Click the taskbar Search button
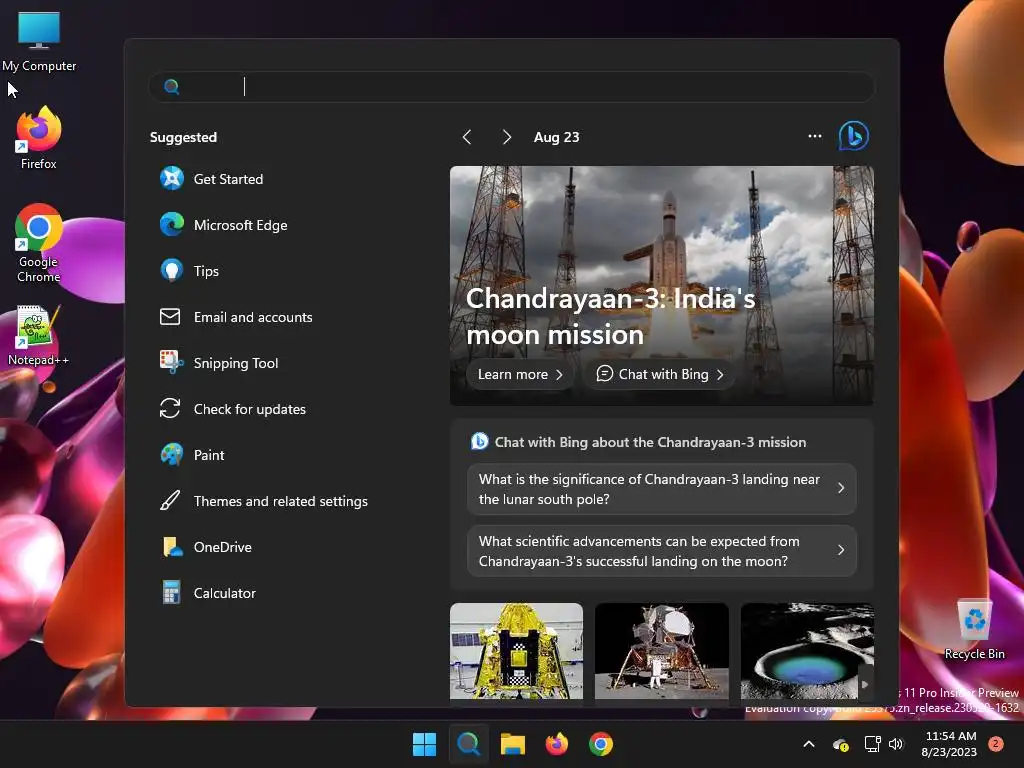 468,744
